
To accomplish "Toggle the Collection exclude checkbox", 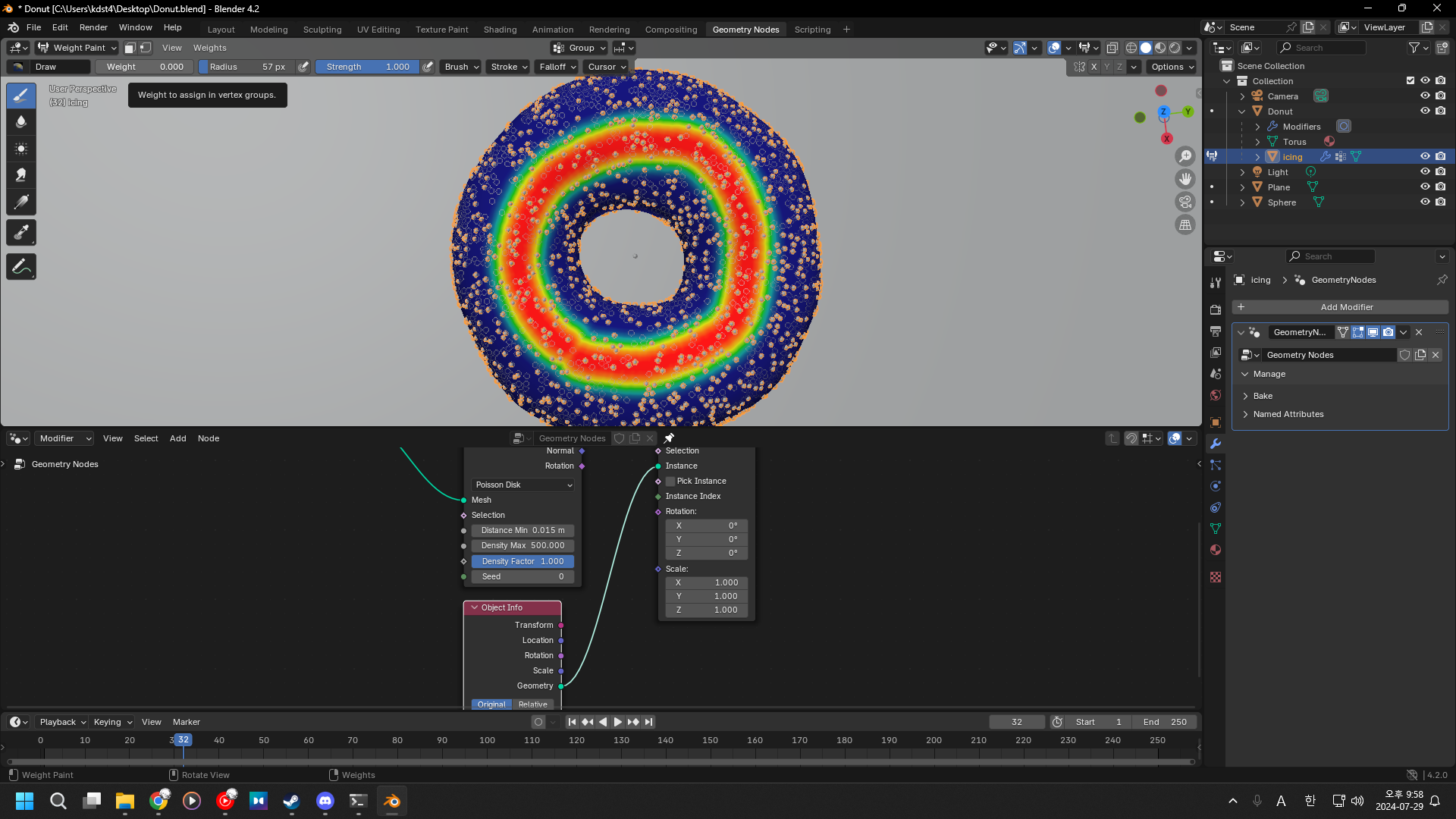I will (x=1410, y=81).
